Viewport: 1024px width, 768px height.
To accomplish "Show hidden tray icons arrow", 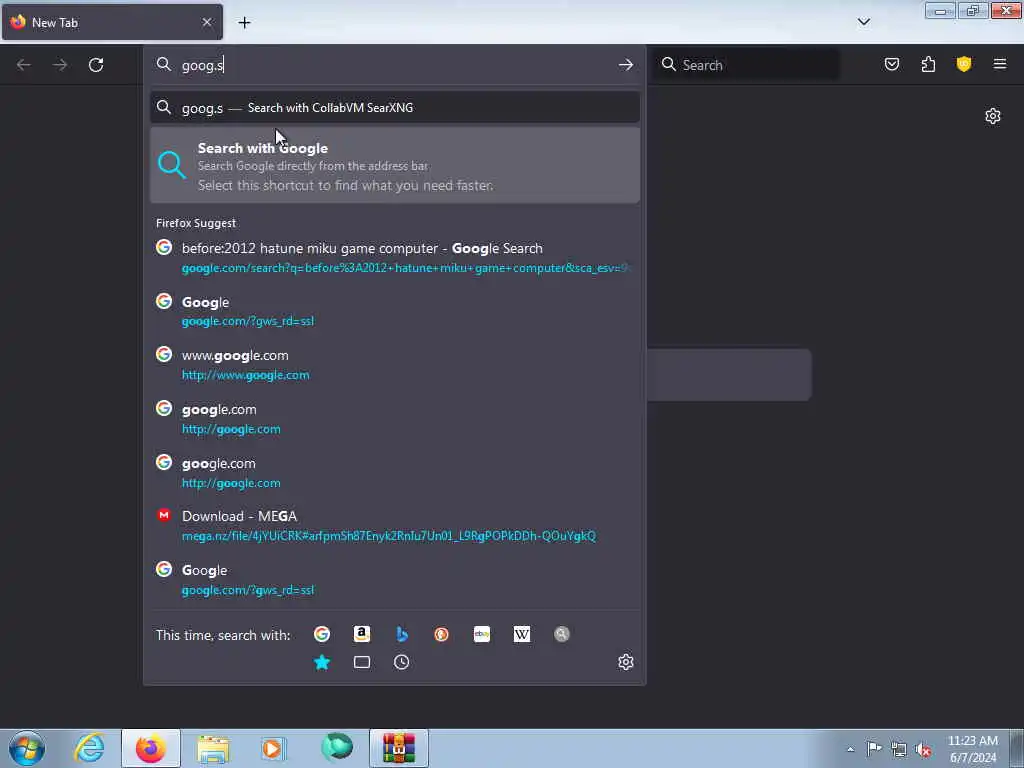I will tap(850, 749).
